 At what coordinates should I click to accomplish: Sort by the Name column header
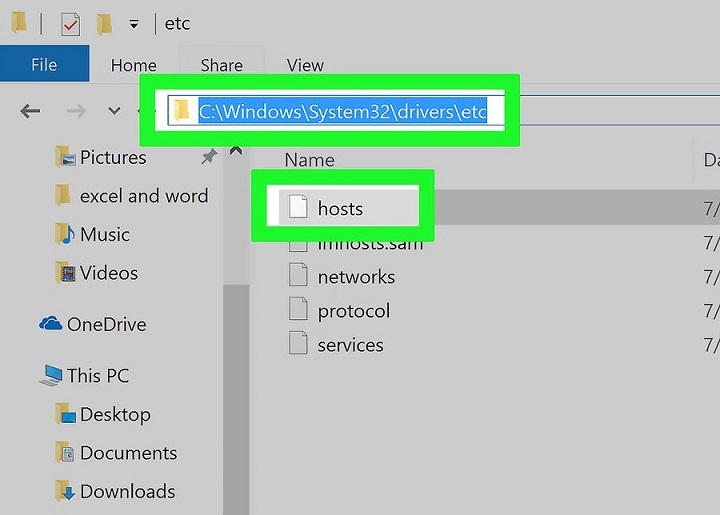click(x=309, y=160)
